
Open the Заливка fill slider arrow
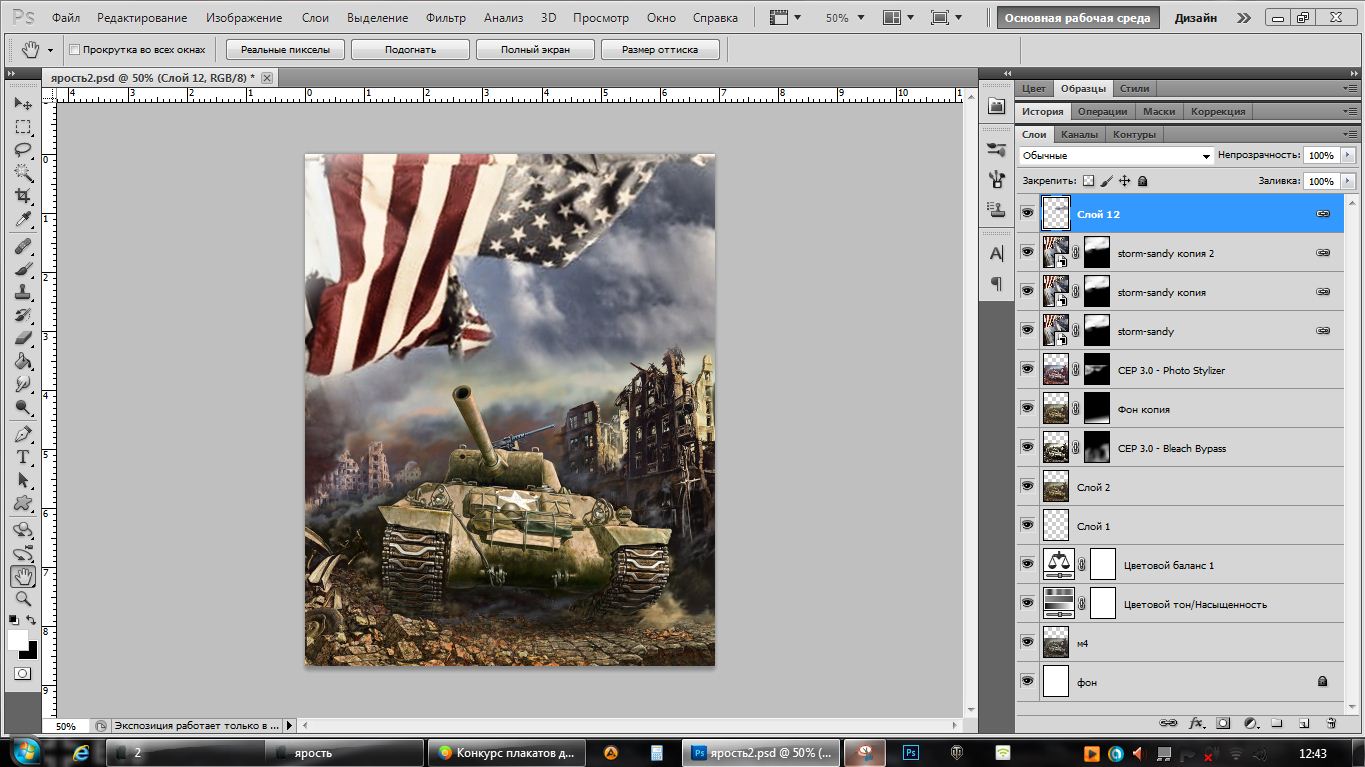(1348, 181)
